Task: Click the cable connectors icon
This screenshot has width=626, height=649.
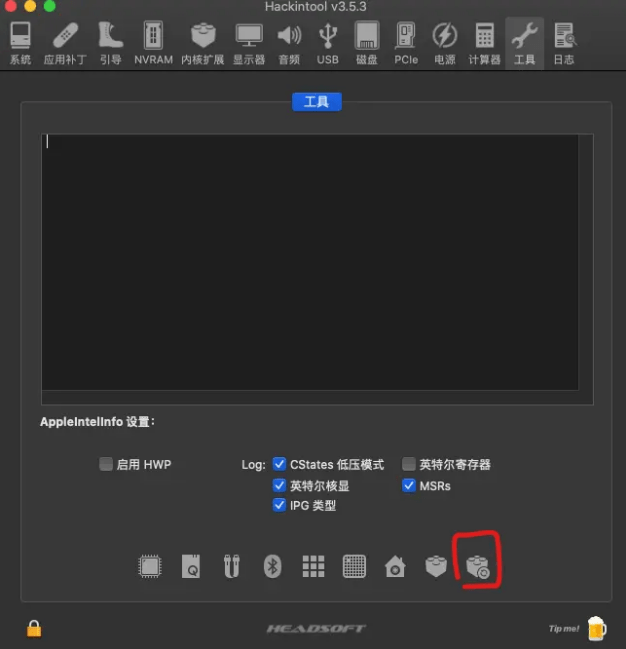Action: [232, 566]
